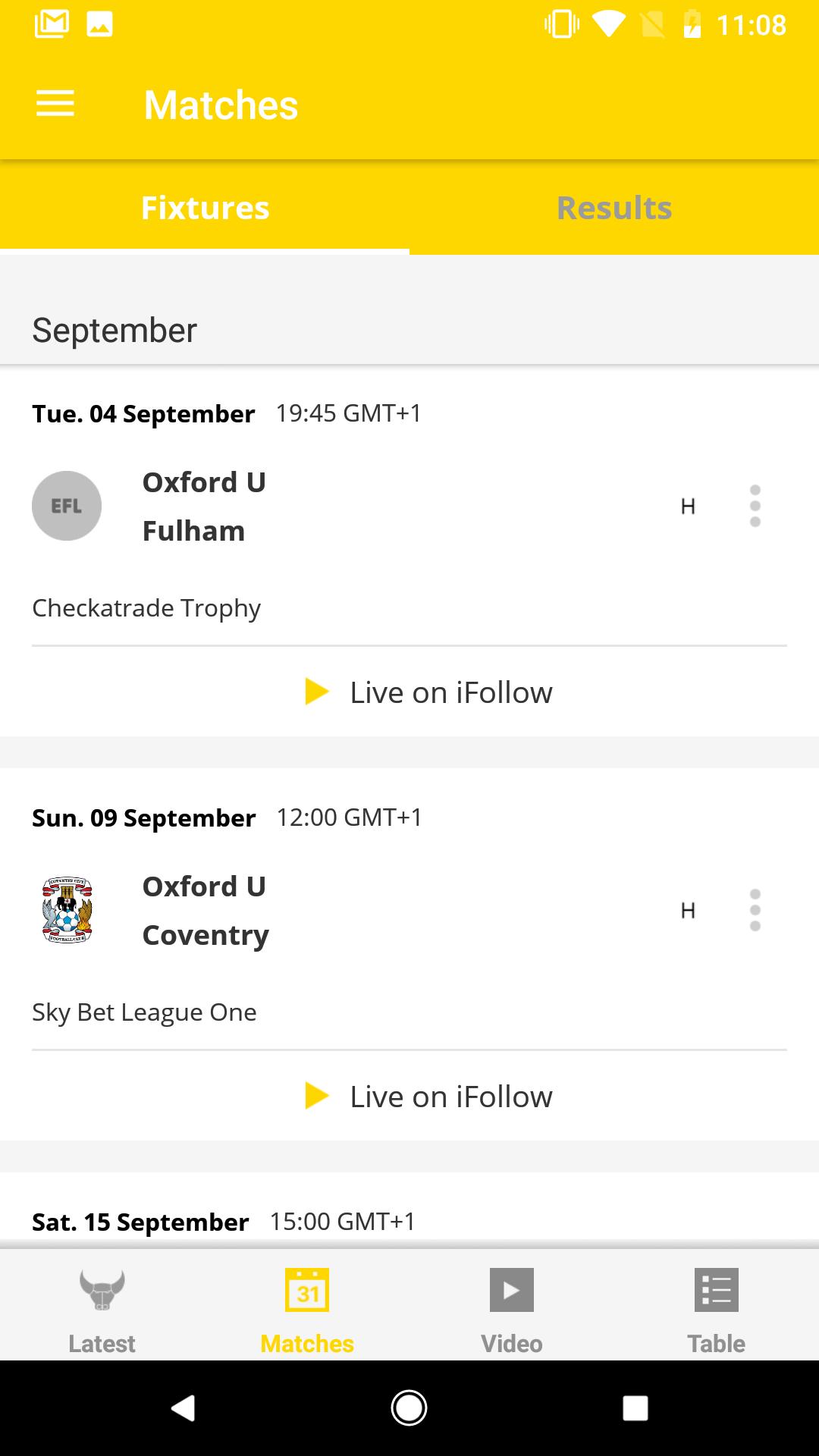Watch Coventry match Live on iFollow
This screenshot has width=819, height=1456.
click(428, 1097)
